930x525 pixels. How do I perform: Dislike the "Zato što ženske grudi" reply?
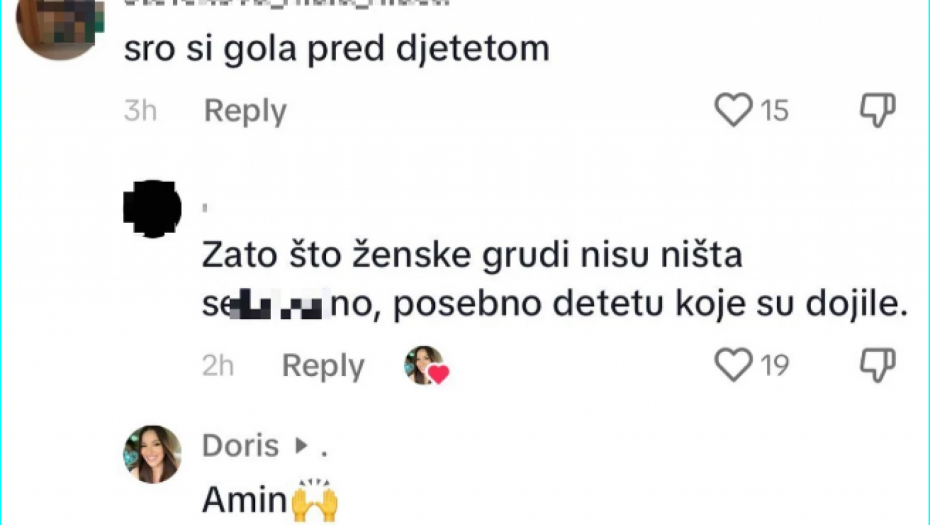pos(877,366)
